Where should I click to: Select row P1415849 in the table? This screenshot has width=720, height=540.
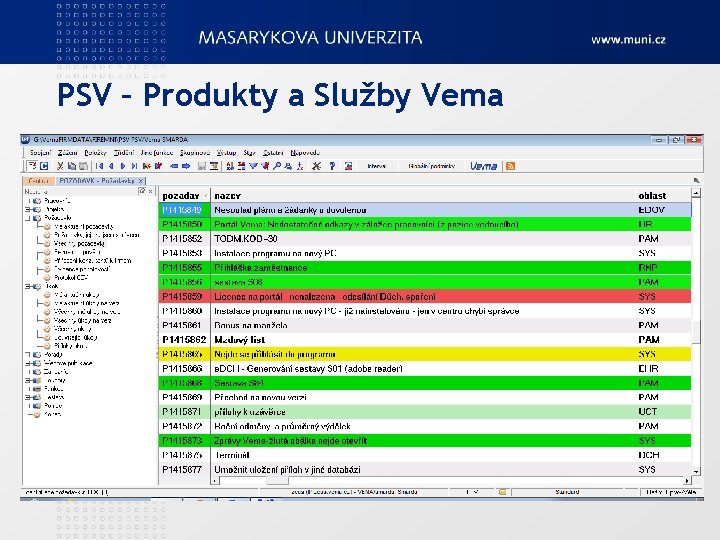425,210
